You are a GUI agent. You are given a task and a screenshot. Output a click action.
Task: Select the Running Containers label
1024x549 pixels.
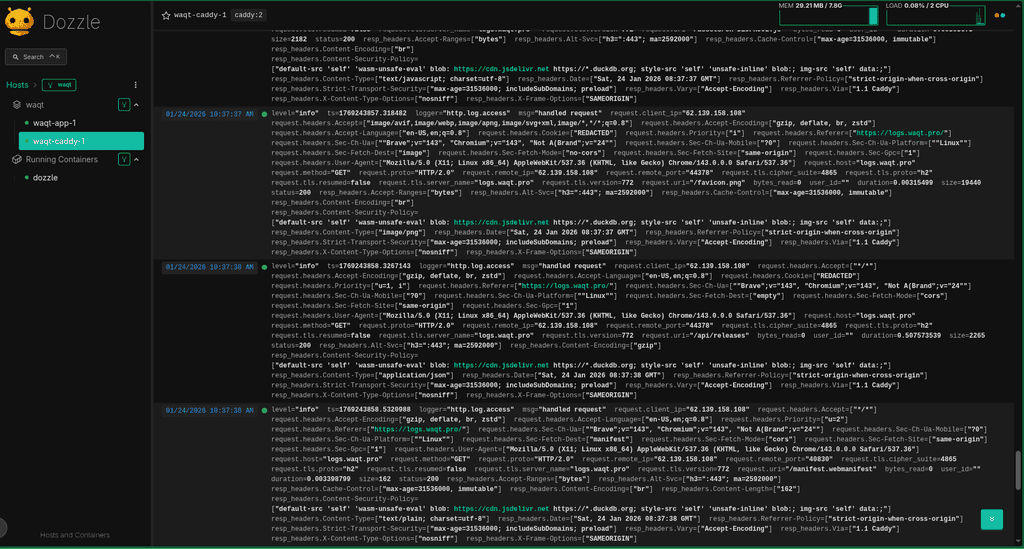point(61,159)
